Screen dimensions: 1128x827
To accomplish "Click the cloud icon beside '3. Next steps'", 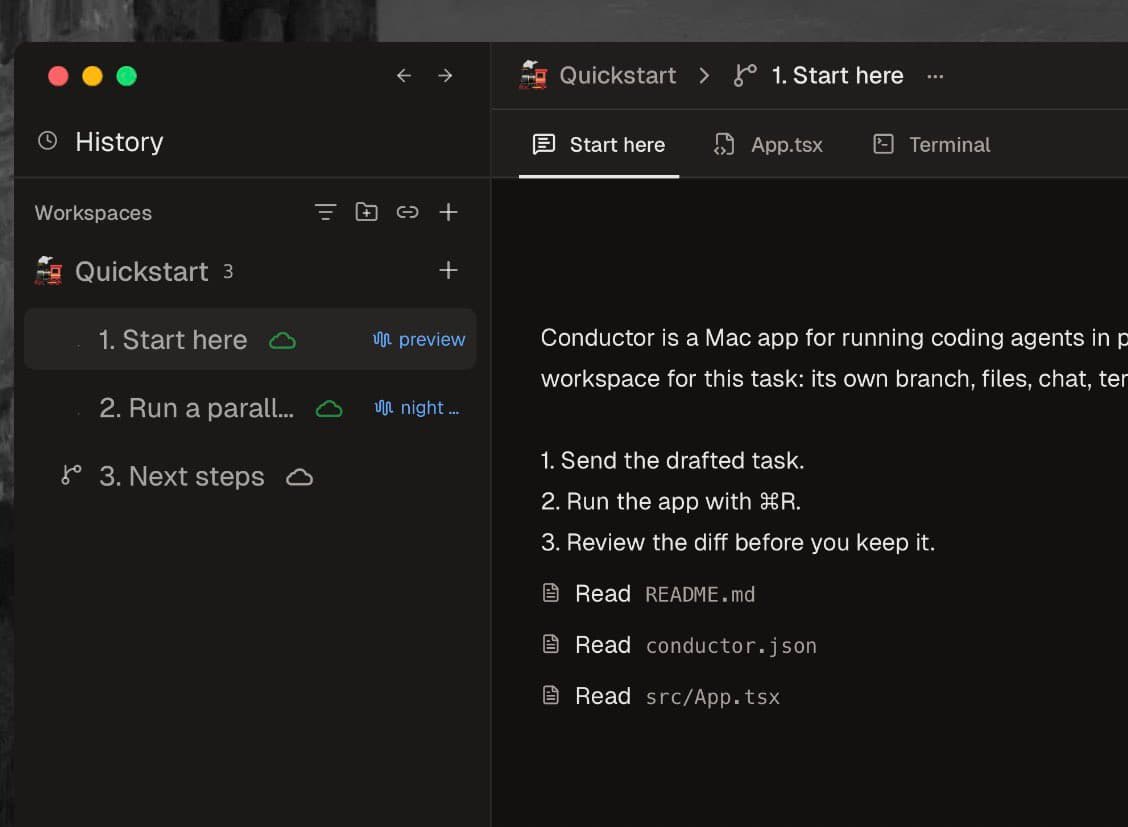I will pyautogui.click(x=300, y=477).
